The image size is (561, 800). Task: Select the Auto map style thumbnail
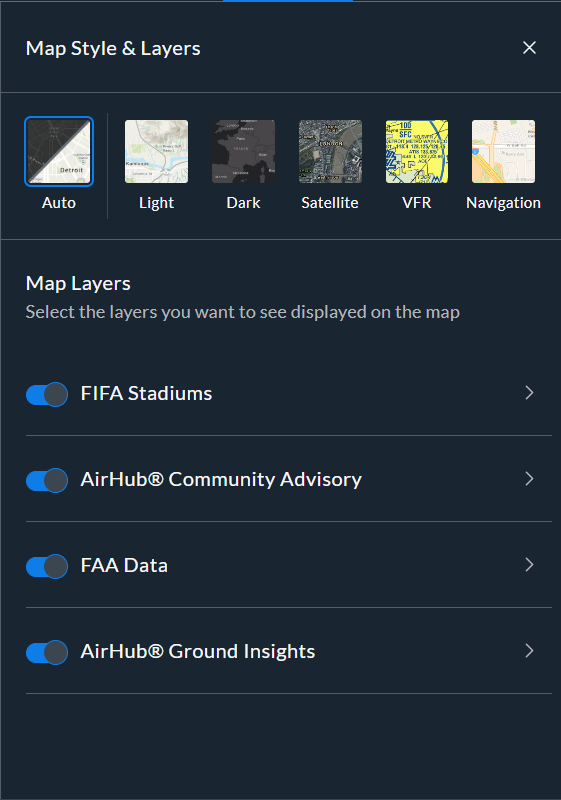pos(59,152)
